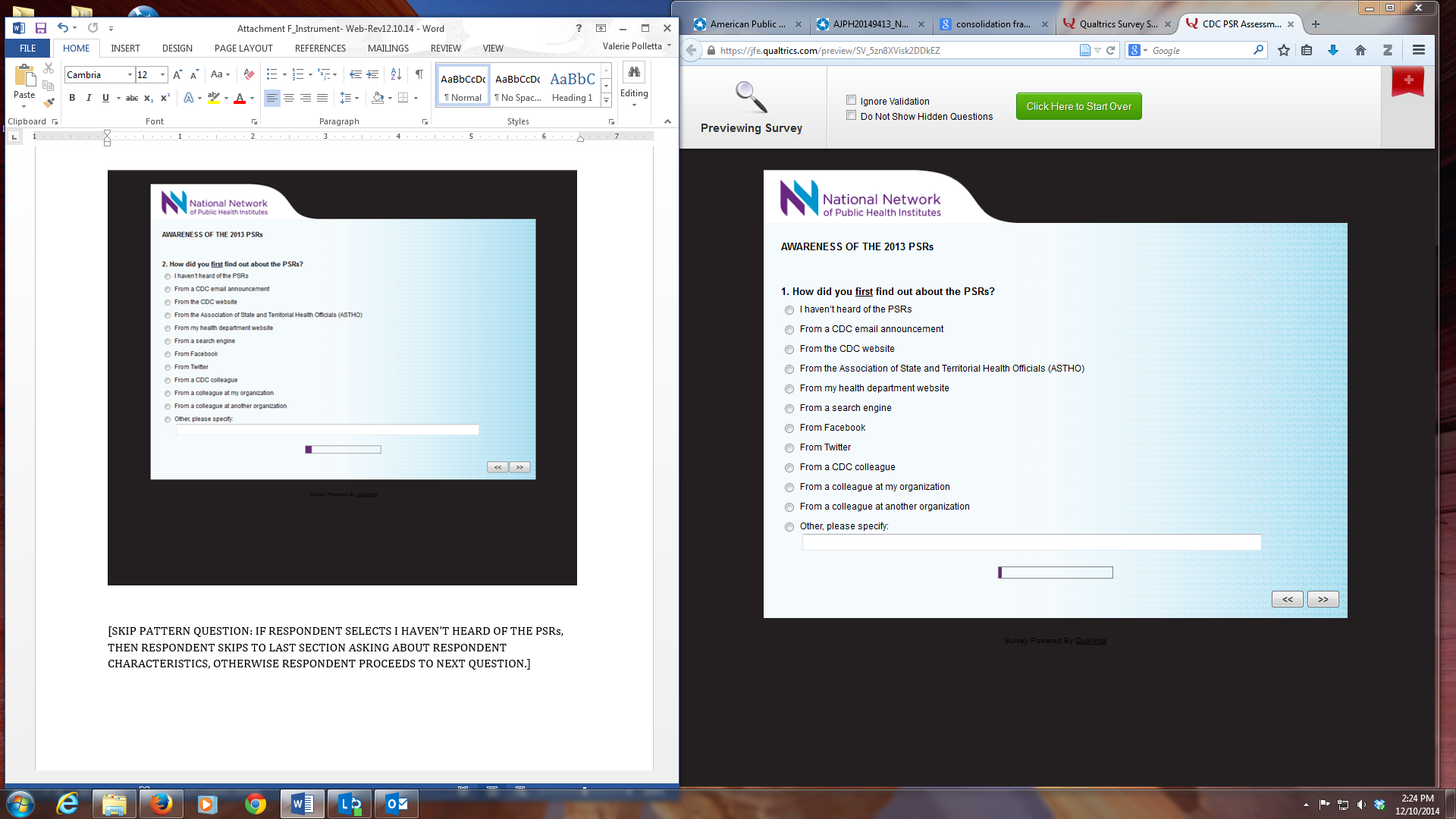This screenshot has height=819, width=1456.
Task: Open the PAGE LAYOUT ribbon tab
Action: coord(243,48)
